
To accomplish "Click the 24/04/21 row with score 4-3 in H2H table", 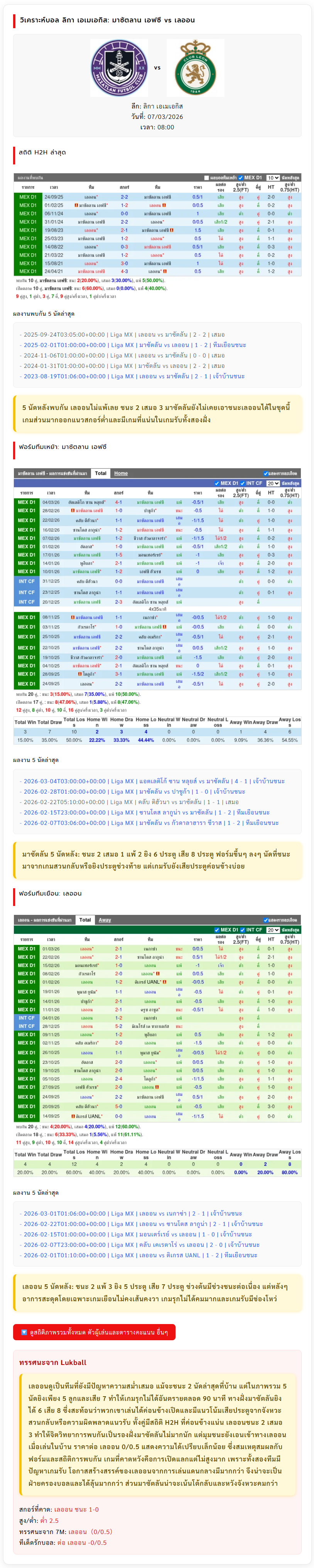I will (157, 271).
